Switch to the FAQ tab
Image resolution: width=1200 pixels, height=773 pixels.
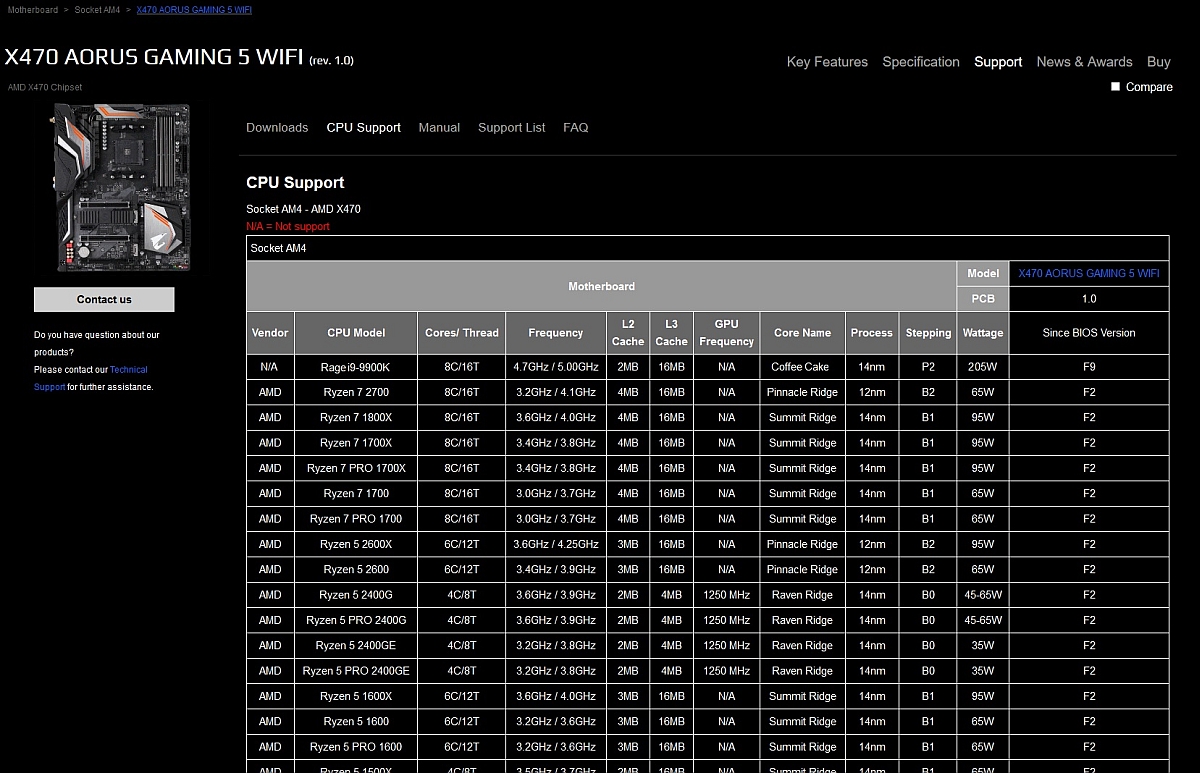(576, 128)
